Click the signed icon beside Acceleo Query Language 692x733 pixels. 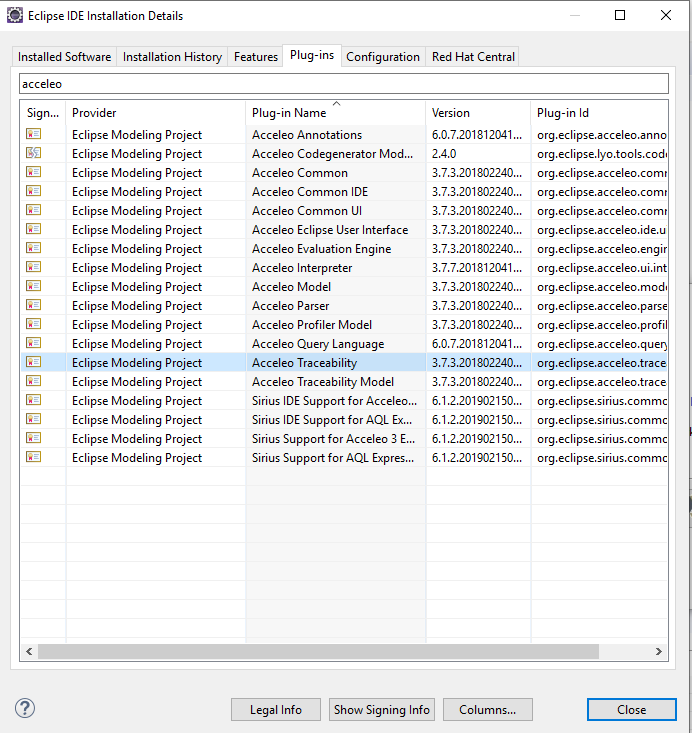pyautogui.click(x=33, y=344)
